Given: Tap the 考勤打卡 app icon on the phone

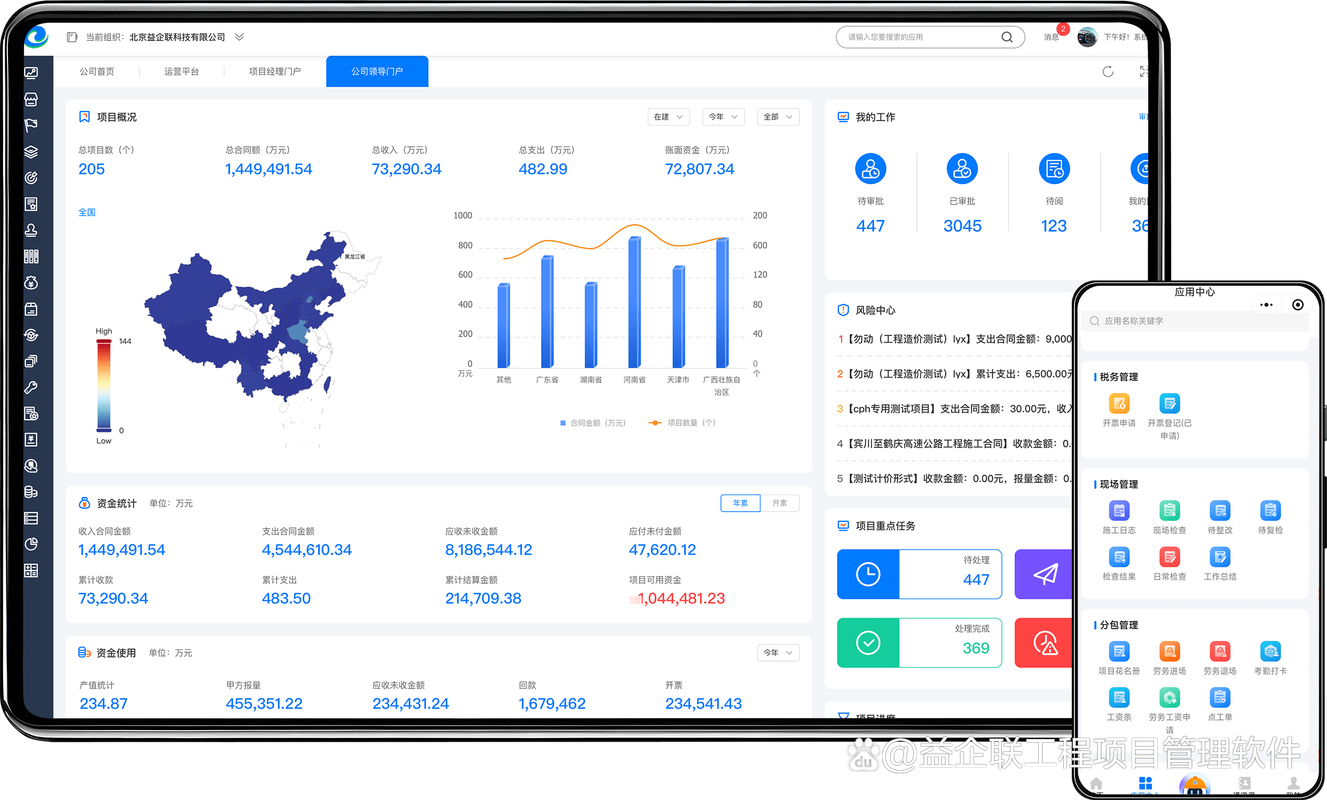Looking at the screenshot, I should (1270, 652).
